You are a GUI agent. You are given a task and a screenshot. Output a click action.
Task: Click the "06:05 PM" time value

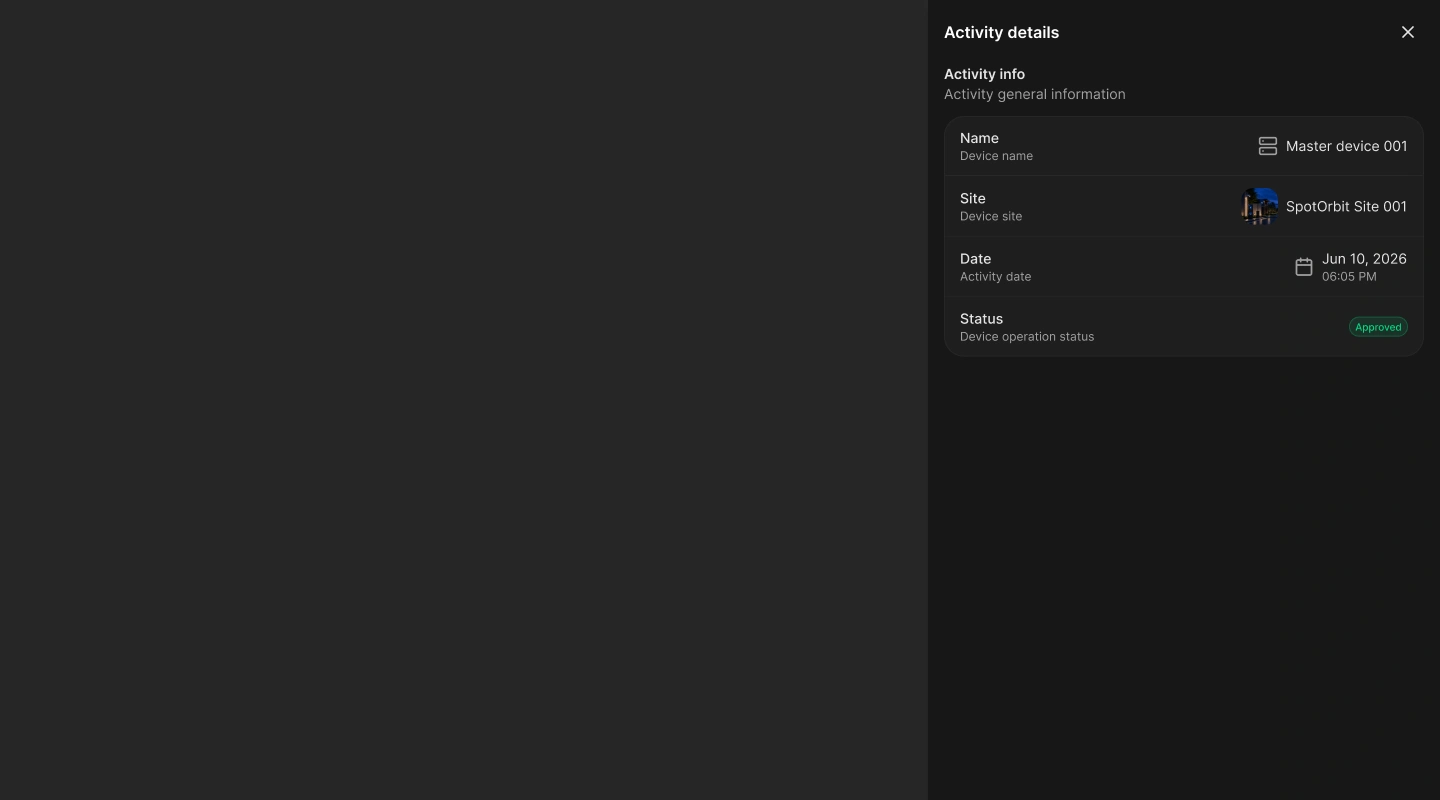[x=1349, y=277]
